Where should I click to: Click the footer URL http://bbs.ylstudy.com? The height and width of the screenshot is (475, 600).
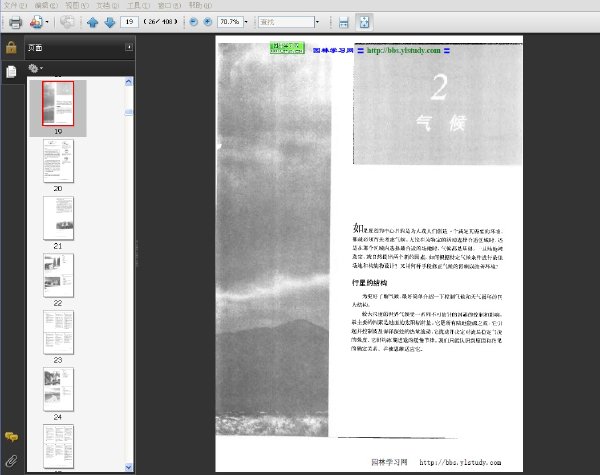tap(460, 462)
